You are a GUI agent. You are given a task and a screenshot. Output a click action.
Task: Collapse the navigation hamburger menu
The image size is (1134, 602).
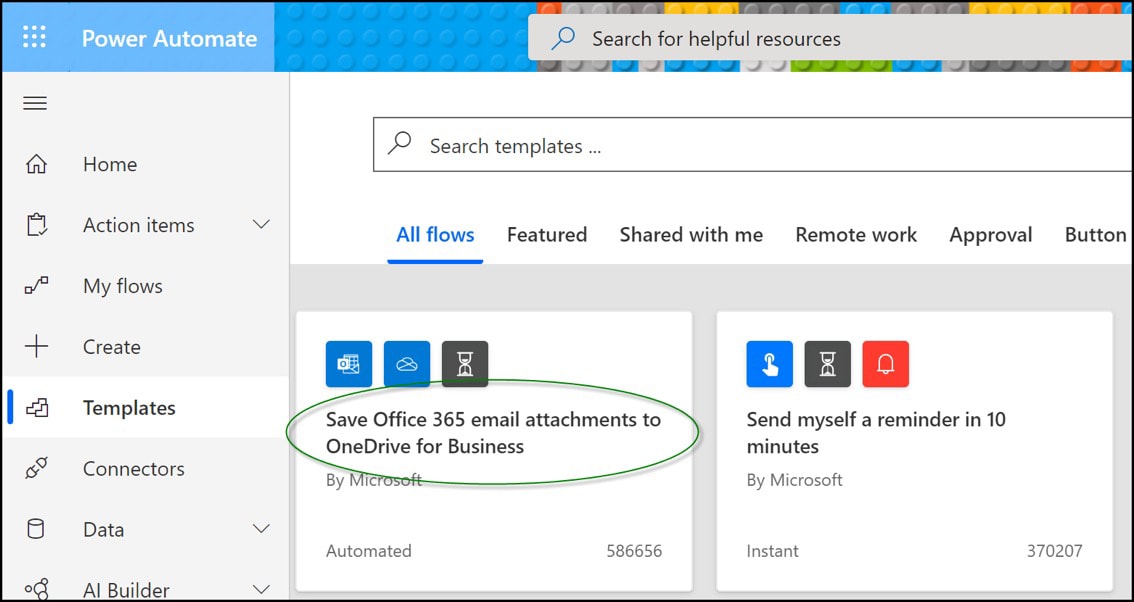point(35,103)
